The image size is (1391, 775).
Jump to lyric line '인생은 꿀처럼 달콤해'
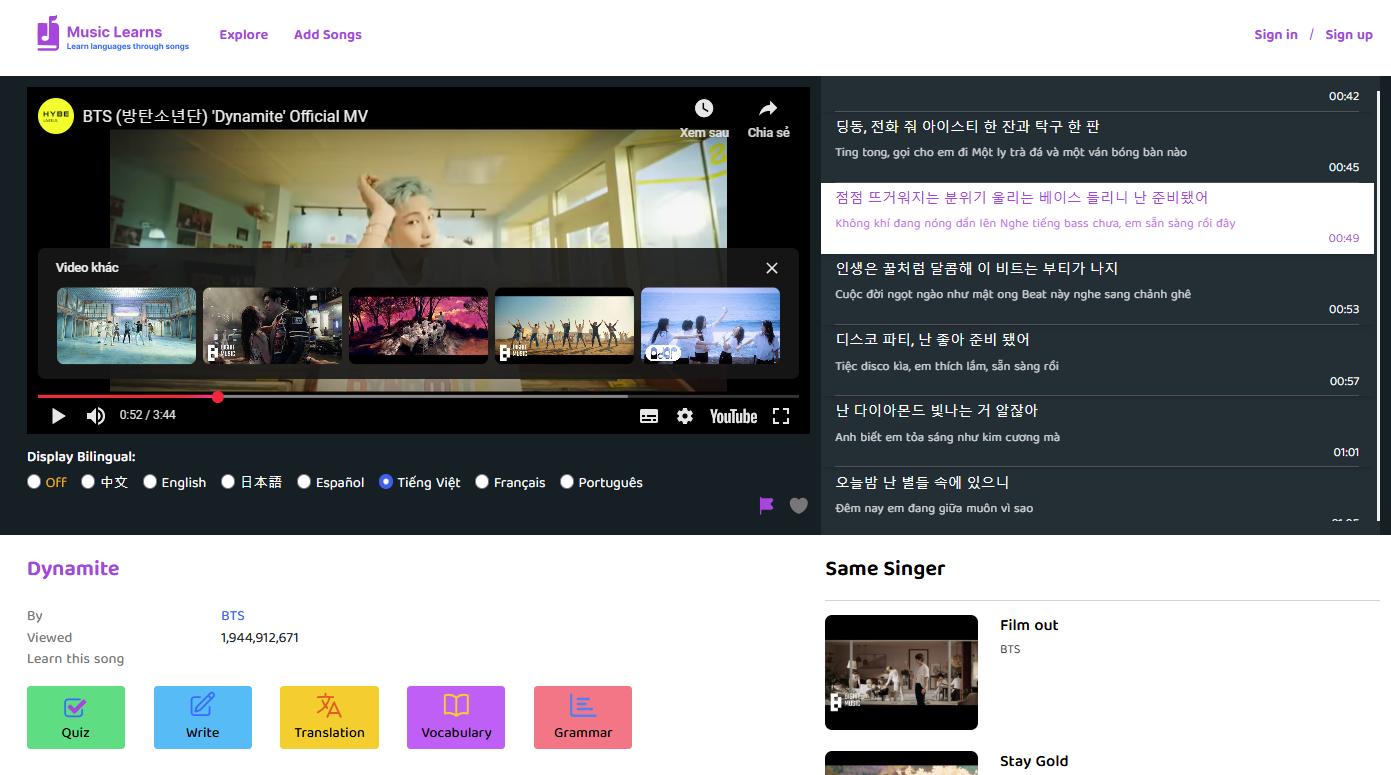coord(1097,289)
